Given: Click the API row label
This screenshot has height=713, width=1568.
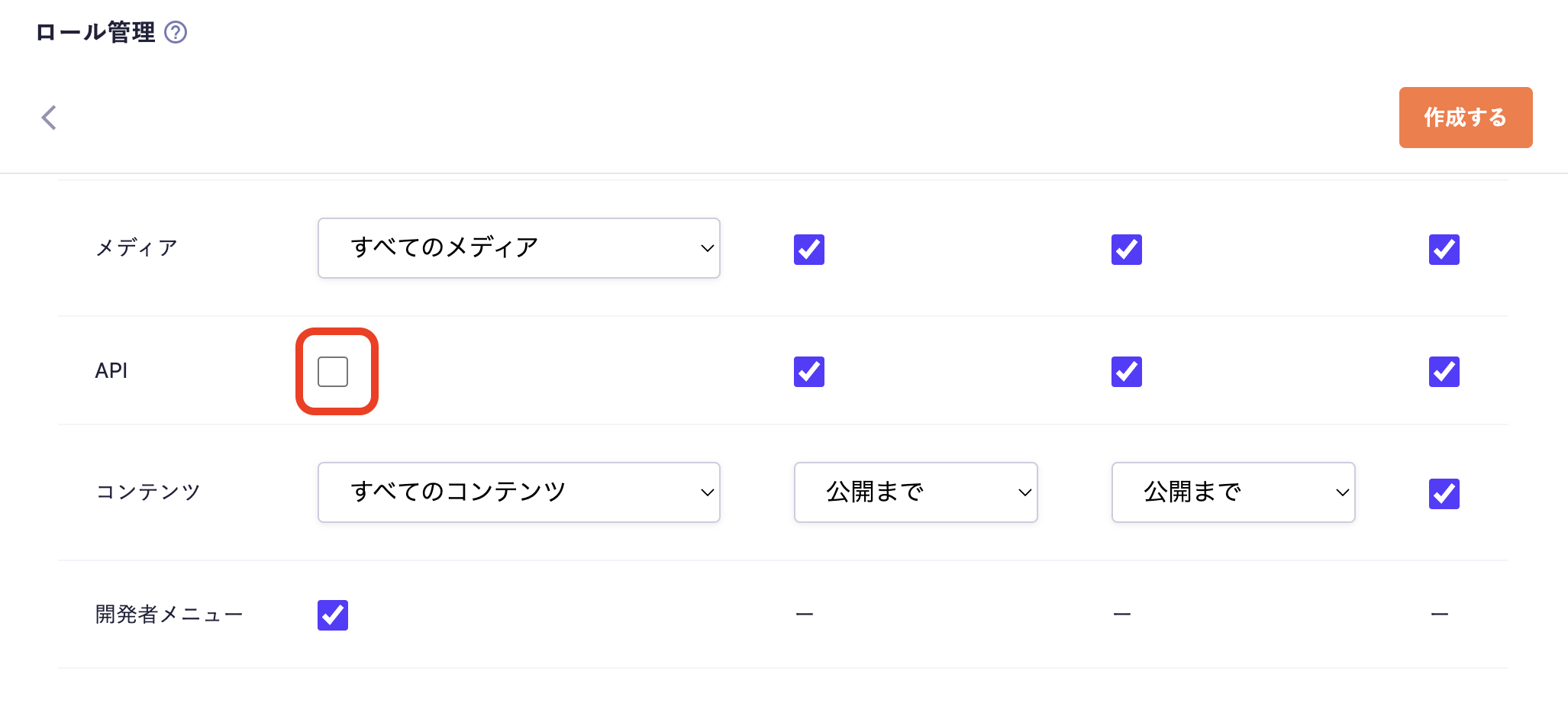Looking at the screenshot, I should click(111, 371).
